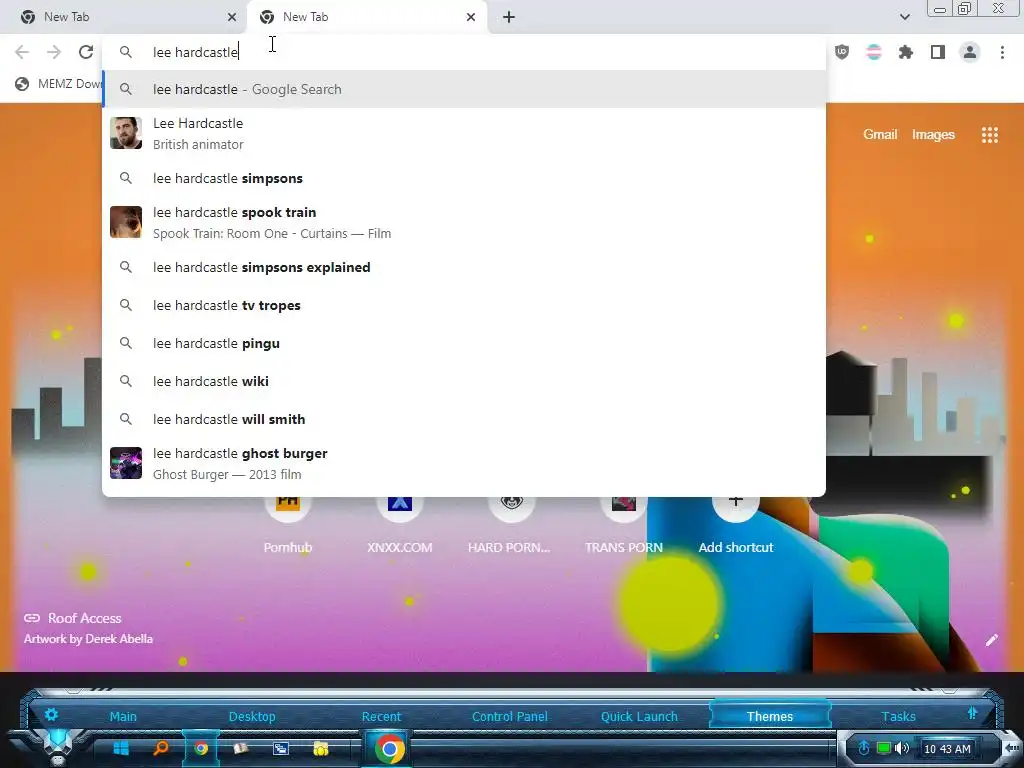Click the Customize Chrome pencil icon
This screenshot has height=768, width=1024.
coord(991,640)
